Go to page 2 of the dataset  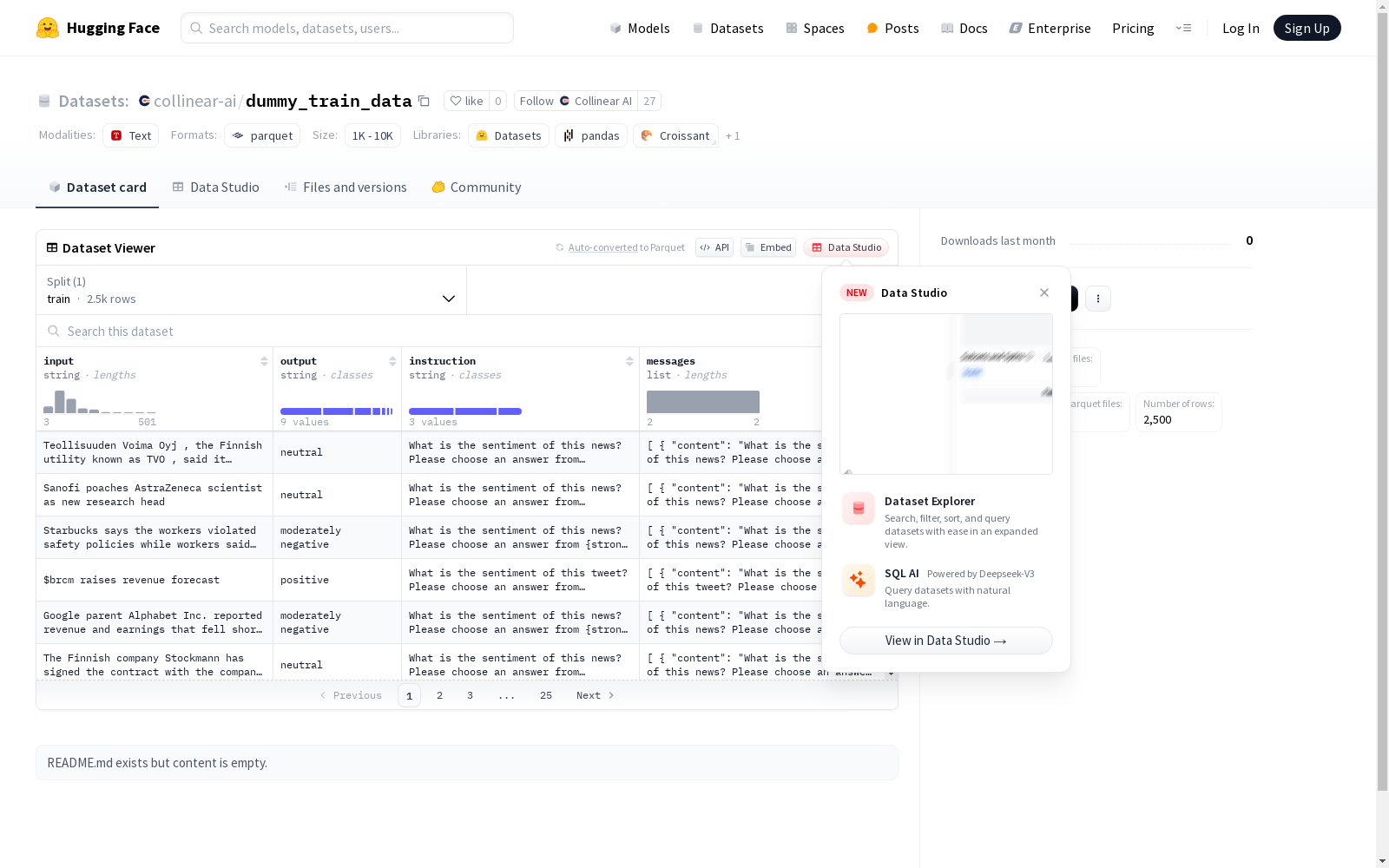(x=440, y=695)
